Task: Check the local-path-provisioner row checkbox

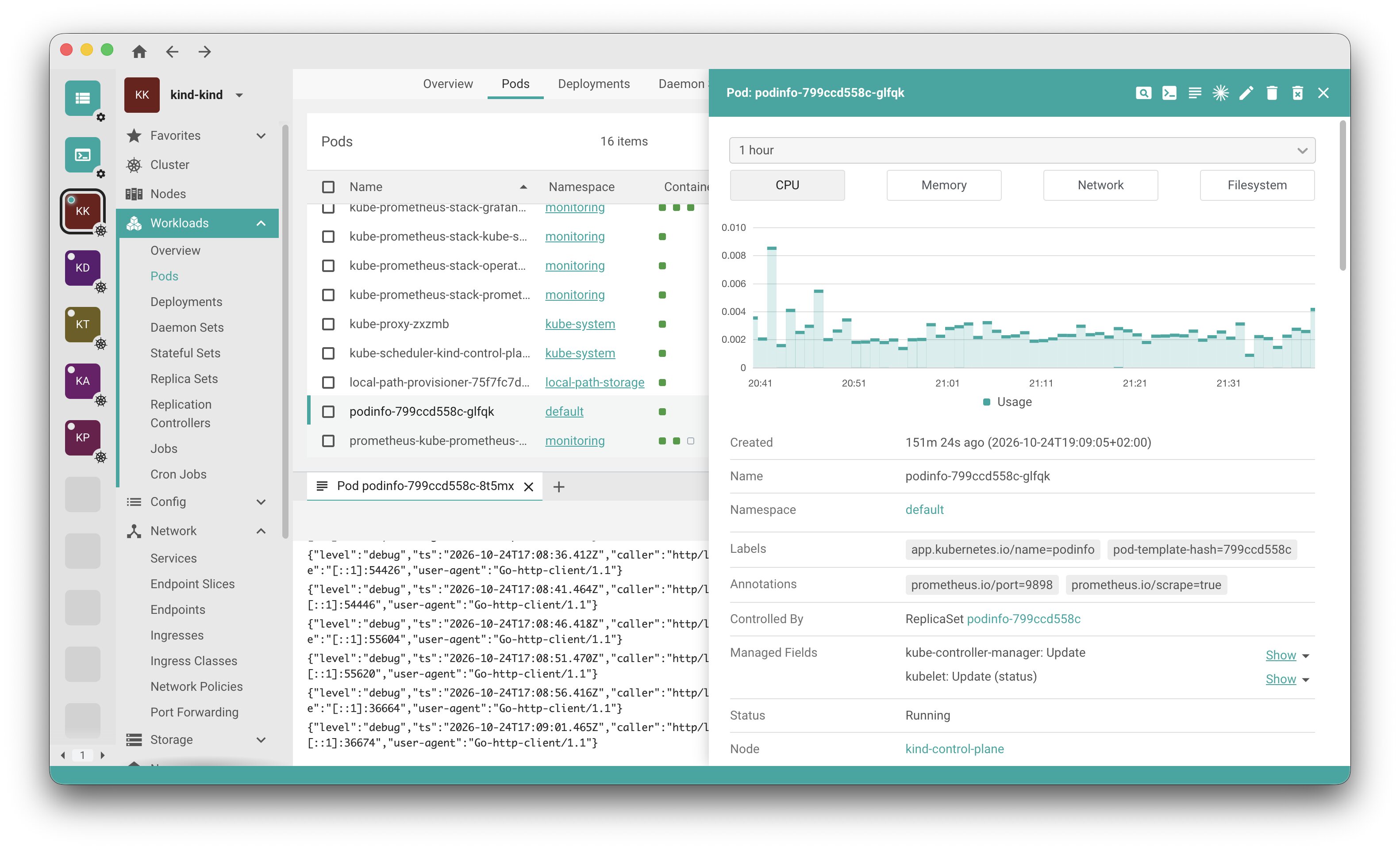Action: tap(328, 382)
